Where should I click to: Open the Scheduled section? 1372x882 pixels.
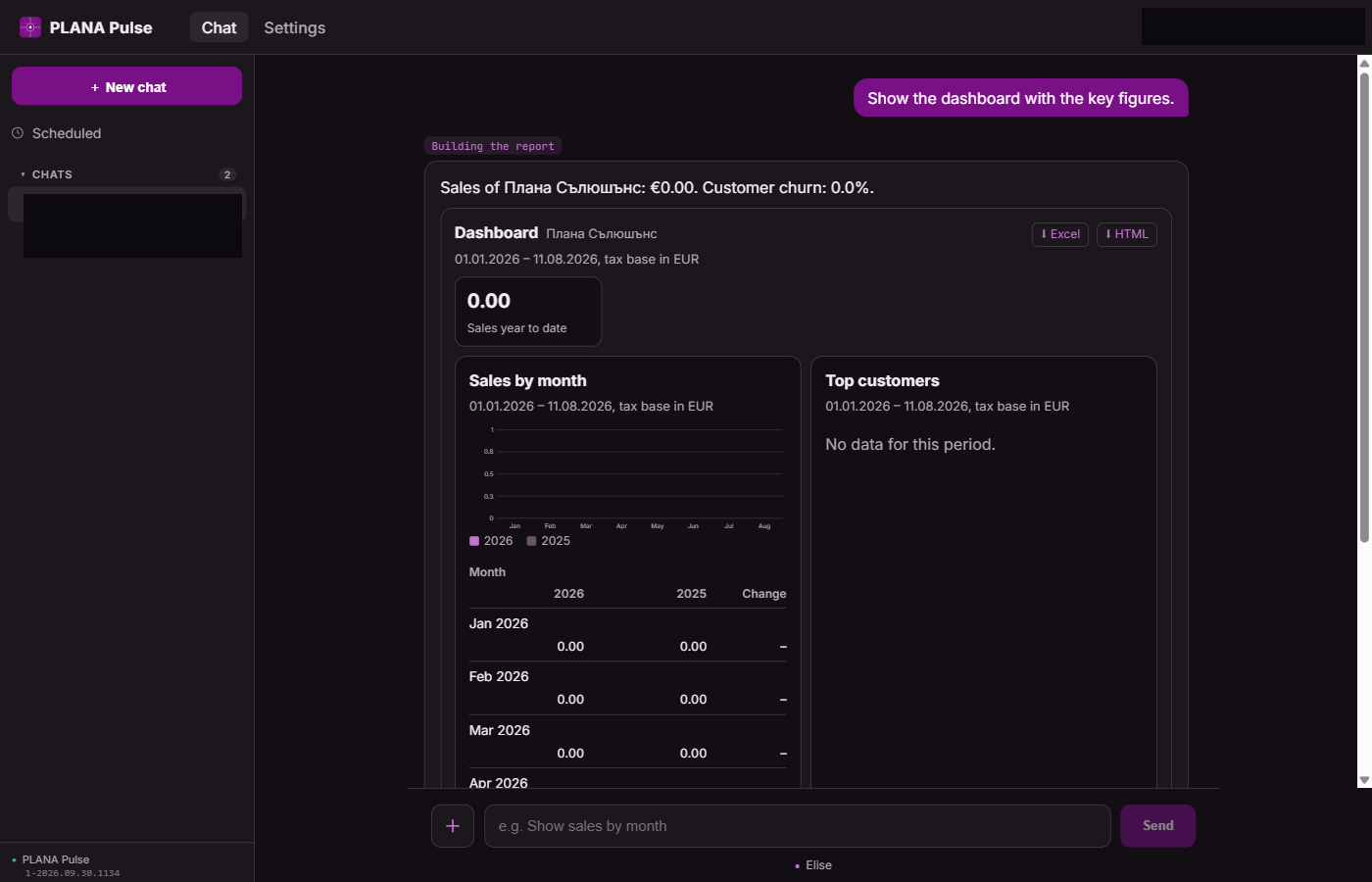pos(67,133)
